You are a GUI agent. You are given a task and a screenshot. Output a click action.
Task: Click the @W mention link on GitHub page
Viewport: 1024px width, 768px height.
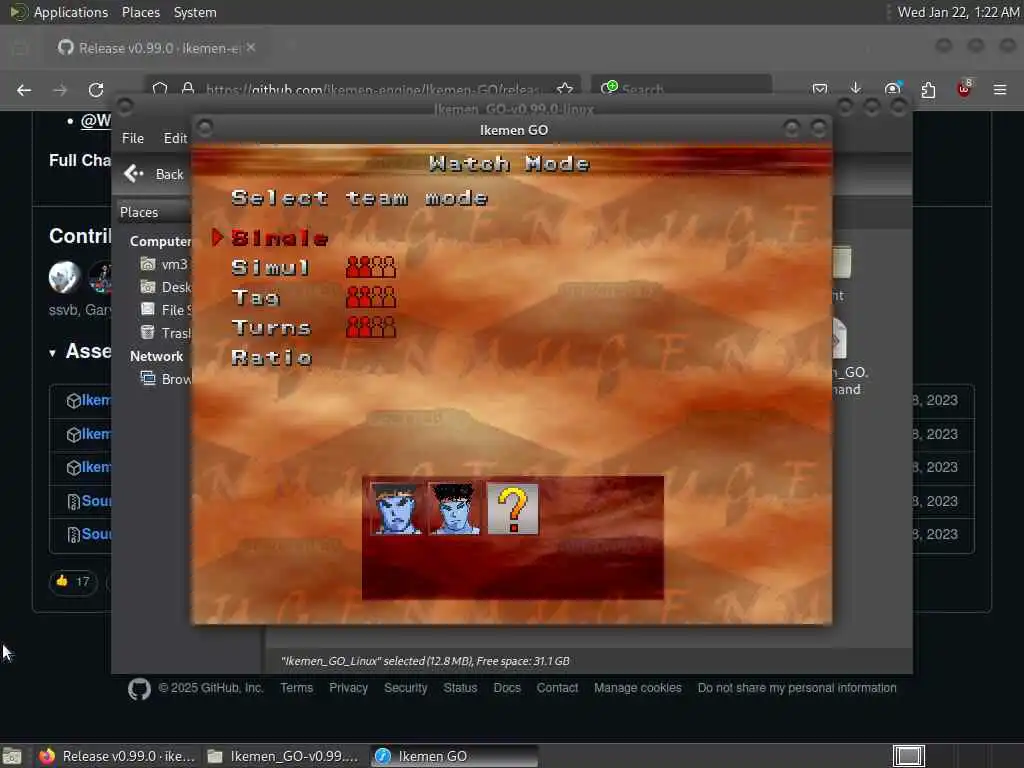[95, 121]
